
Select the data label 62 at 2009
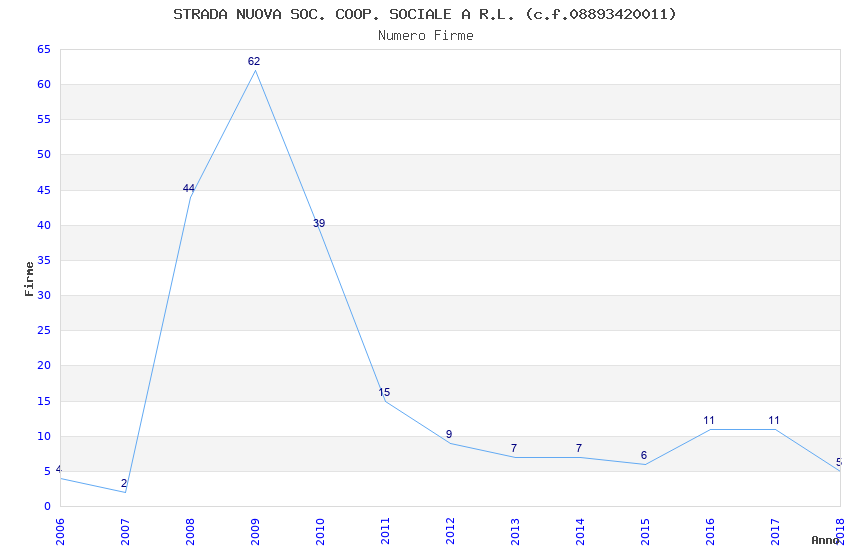[x=254, y=61]
